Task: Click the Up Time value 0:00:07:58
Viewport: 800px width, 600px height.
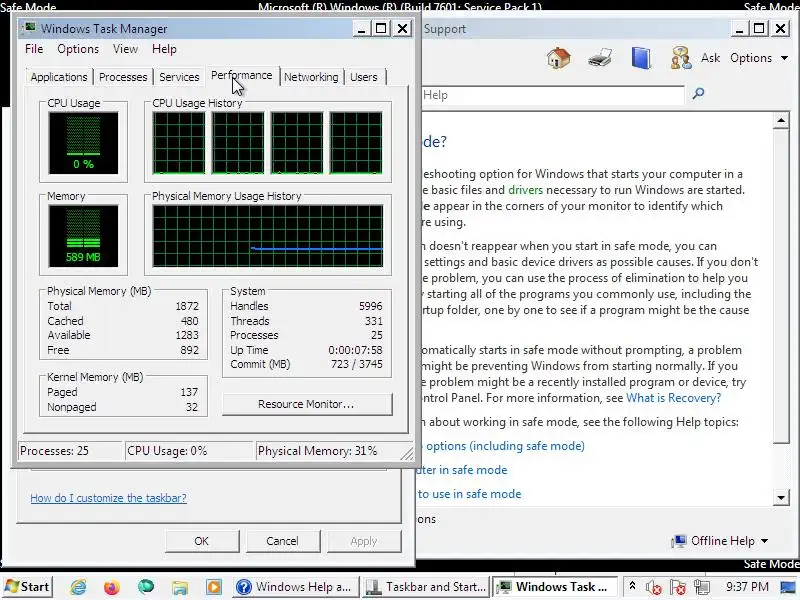Action: pos(355,350)
